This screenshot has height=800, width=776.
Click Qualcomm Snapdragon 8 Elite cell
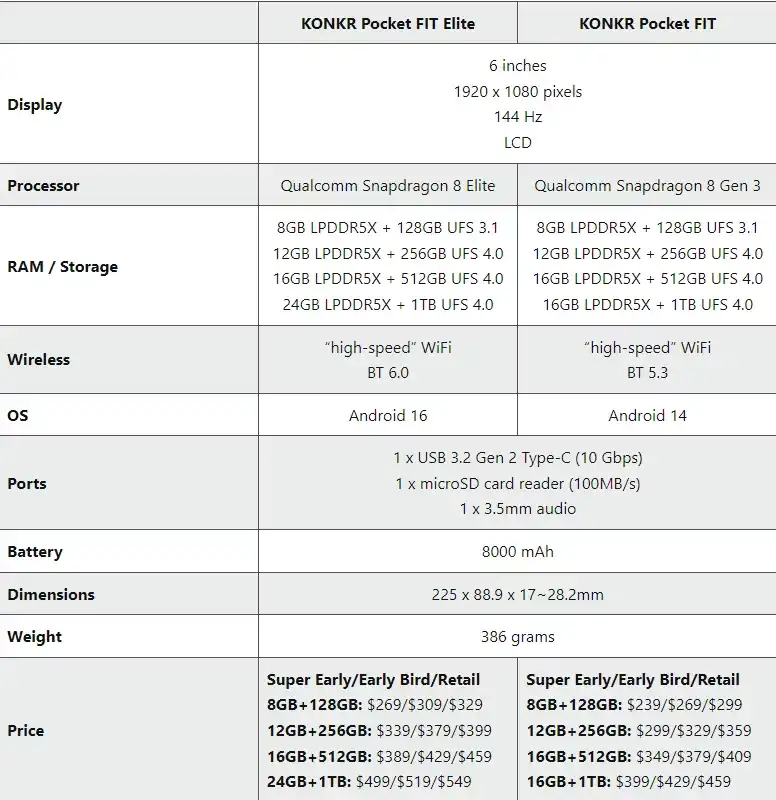(x=388, y=185)
